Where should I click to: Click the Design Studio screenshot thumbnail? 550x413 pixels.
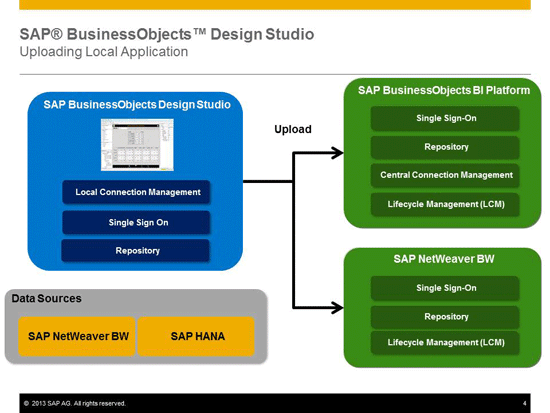coord(137,145)
